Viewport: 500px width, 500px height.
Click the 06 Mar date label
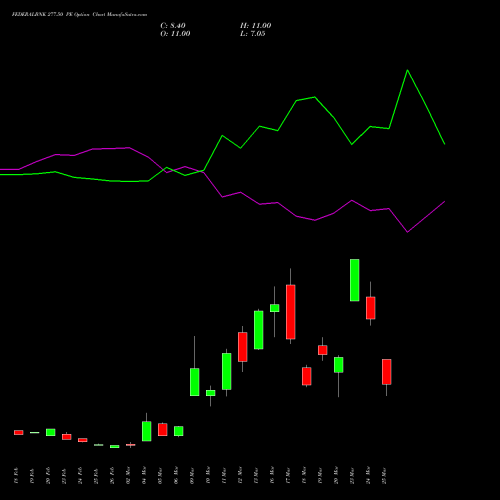[x=176, y=476]
